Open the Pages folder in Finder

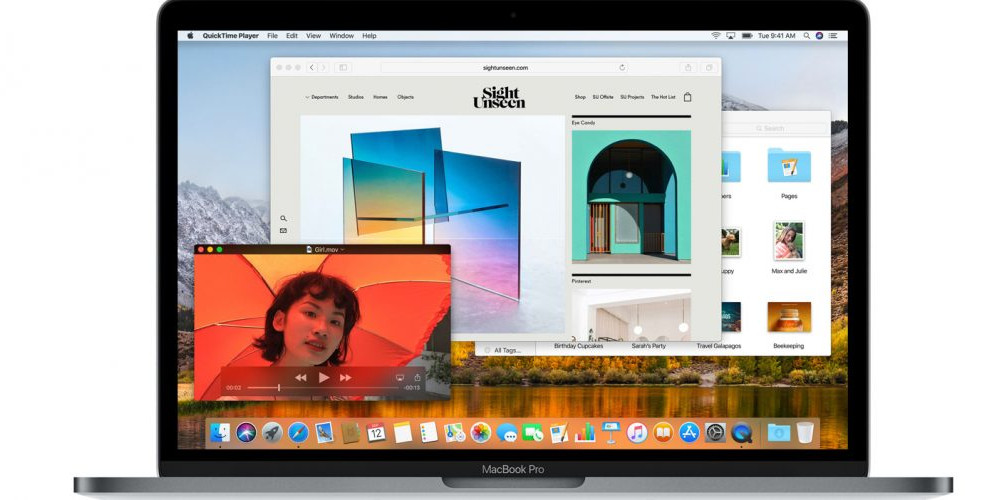(x=788, y=166)
